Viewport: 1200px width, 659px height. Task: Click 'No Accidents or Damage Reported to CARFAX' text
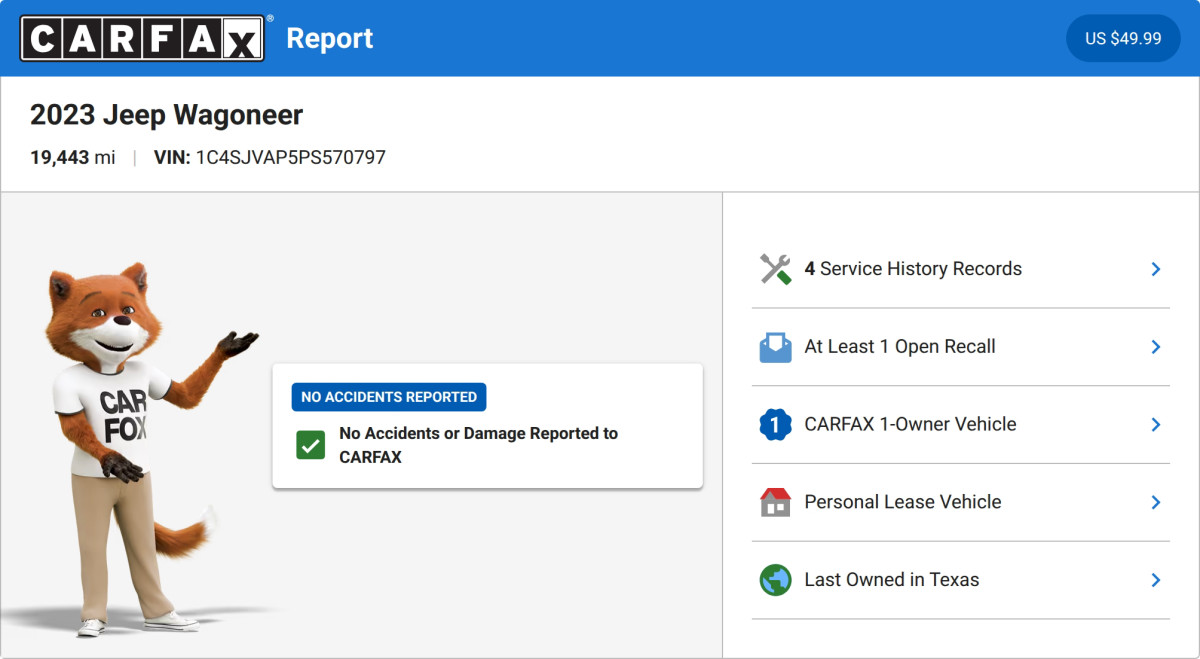479,445
